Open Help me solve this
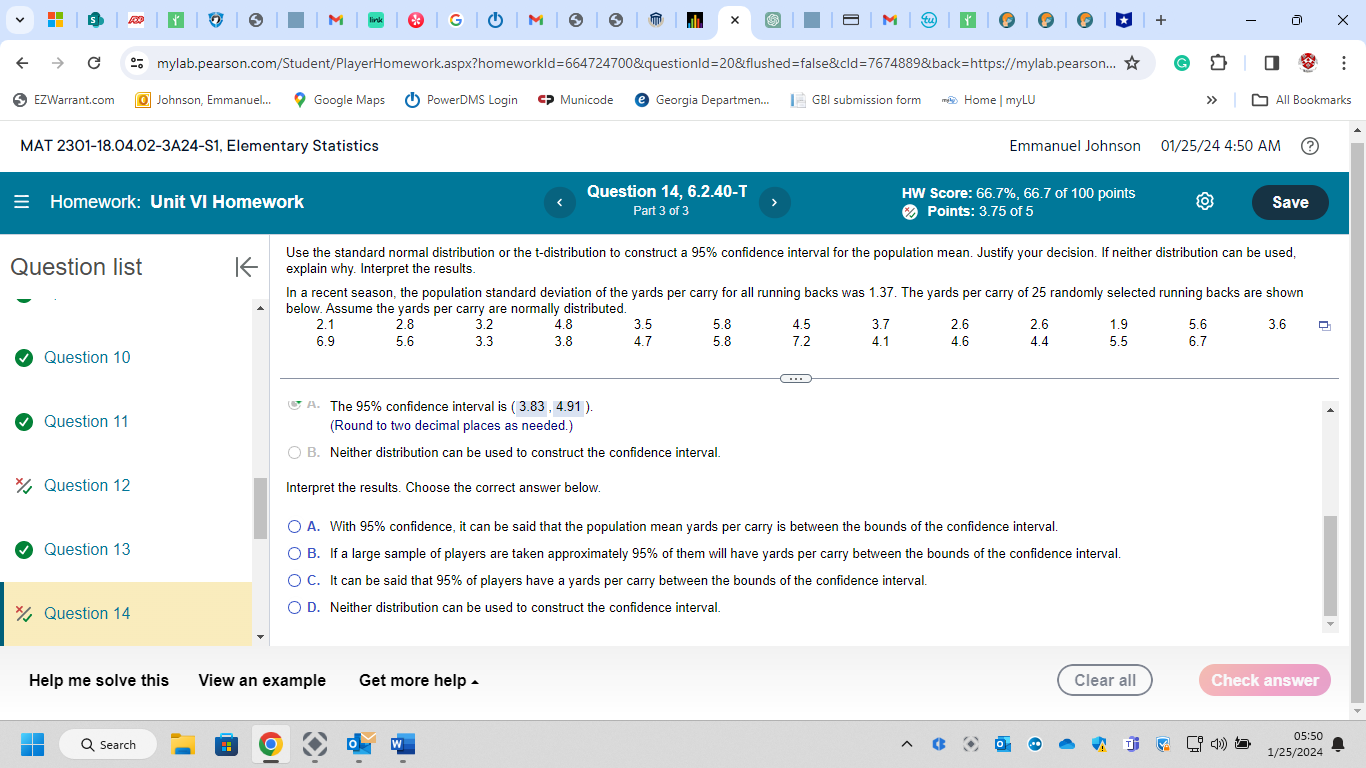 coord(100,680)
